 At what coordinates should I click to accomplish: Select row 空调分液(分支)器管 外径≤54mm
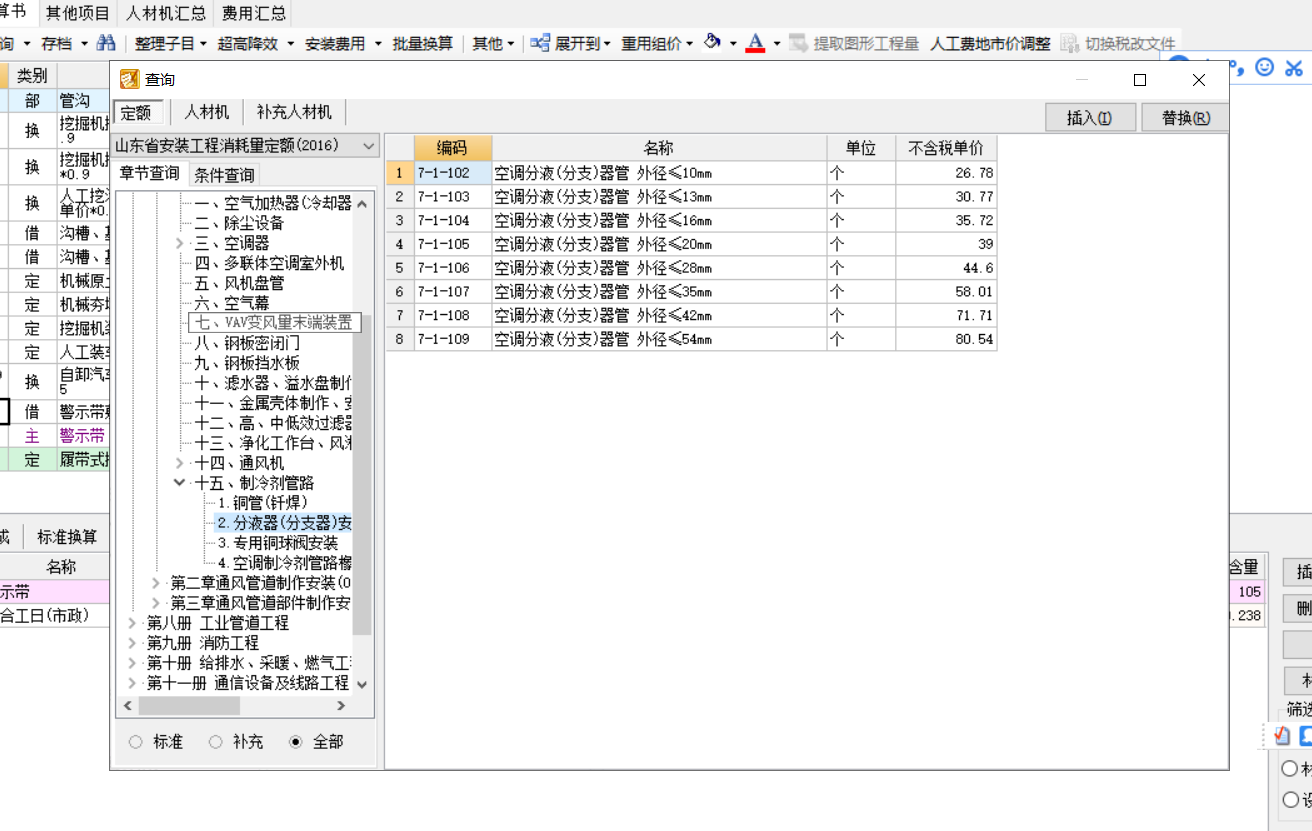click(691, 340)
